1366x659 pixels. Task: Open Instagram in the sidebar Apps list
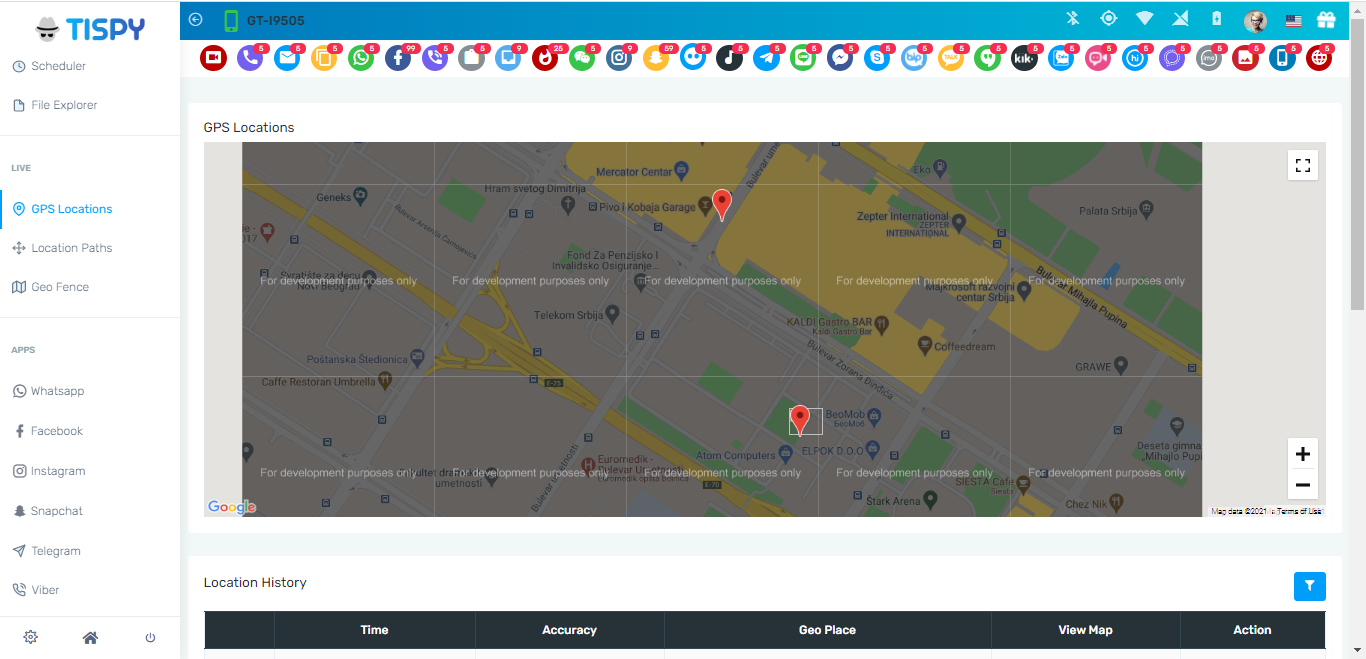pos(58,471)
